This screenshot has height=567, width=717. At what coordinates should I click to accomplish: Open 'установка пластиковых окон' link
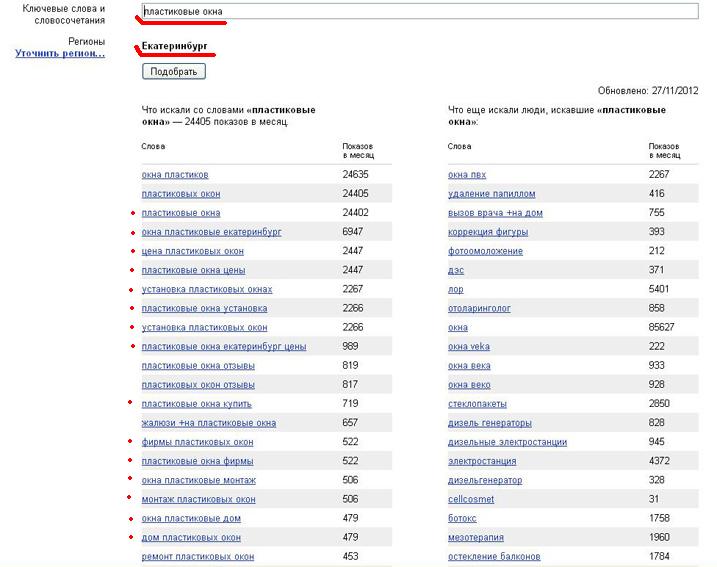tap(204, 328)
